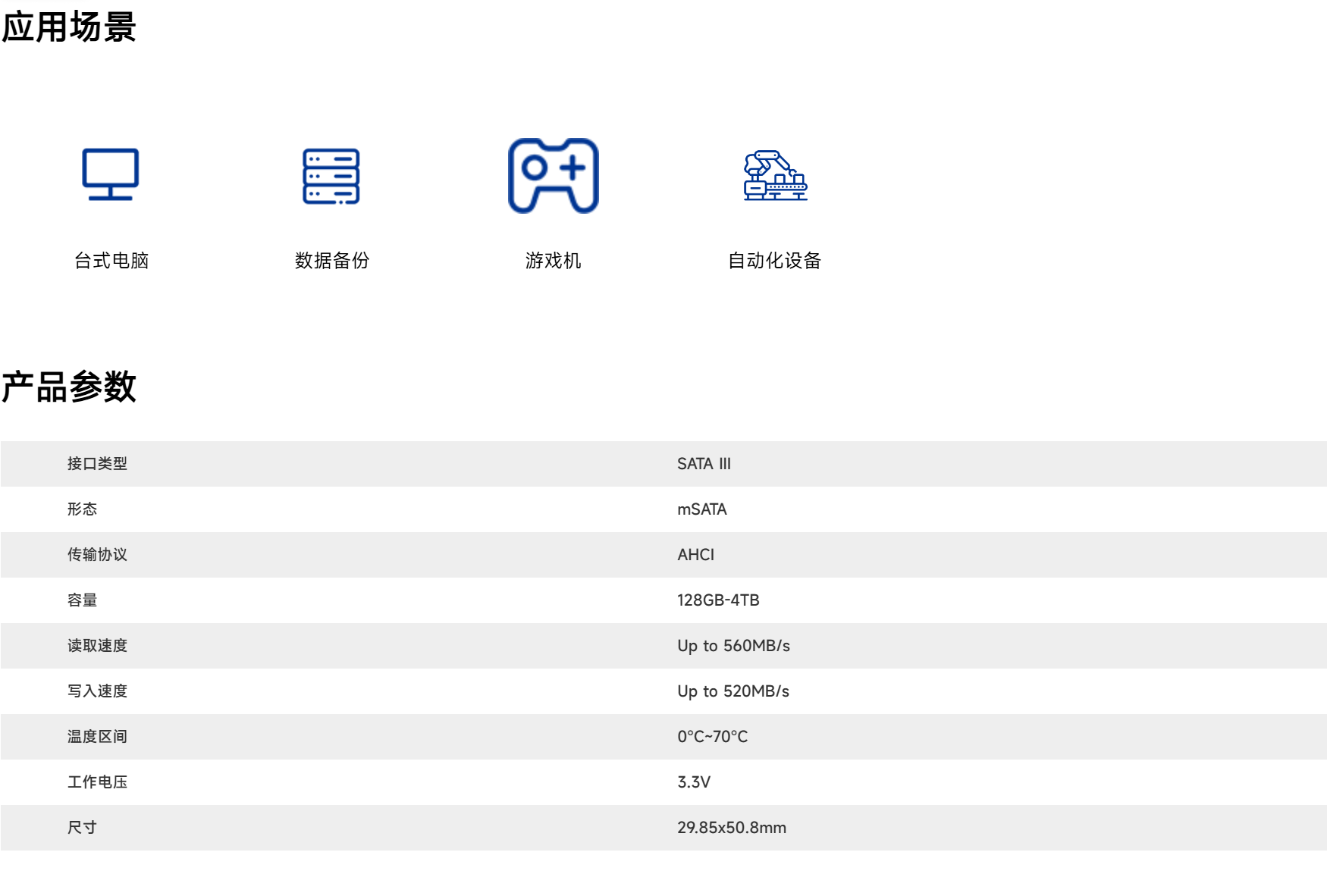Click the 产品参数 heading
Screen dimensions: 1327x896
pyautogui.click(x=68, y=387)
